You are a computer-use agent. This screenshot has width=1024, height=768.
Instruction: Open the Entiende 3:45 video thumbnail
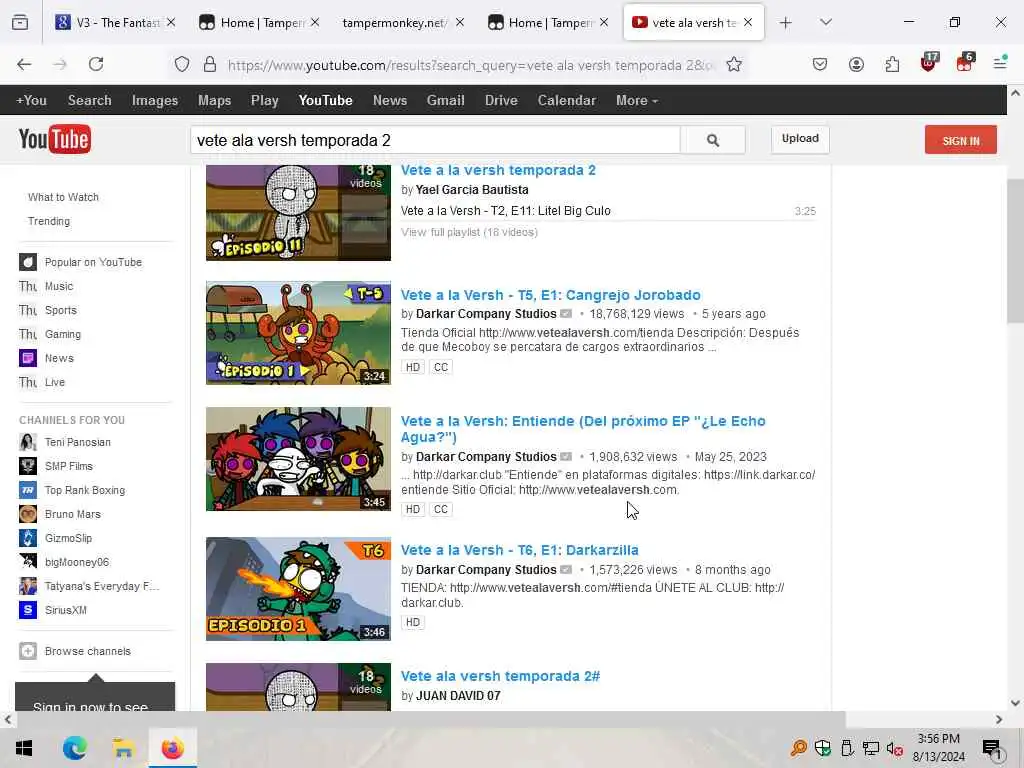[x=298, y=459]
